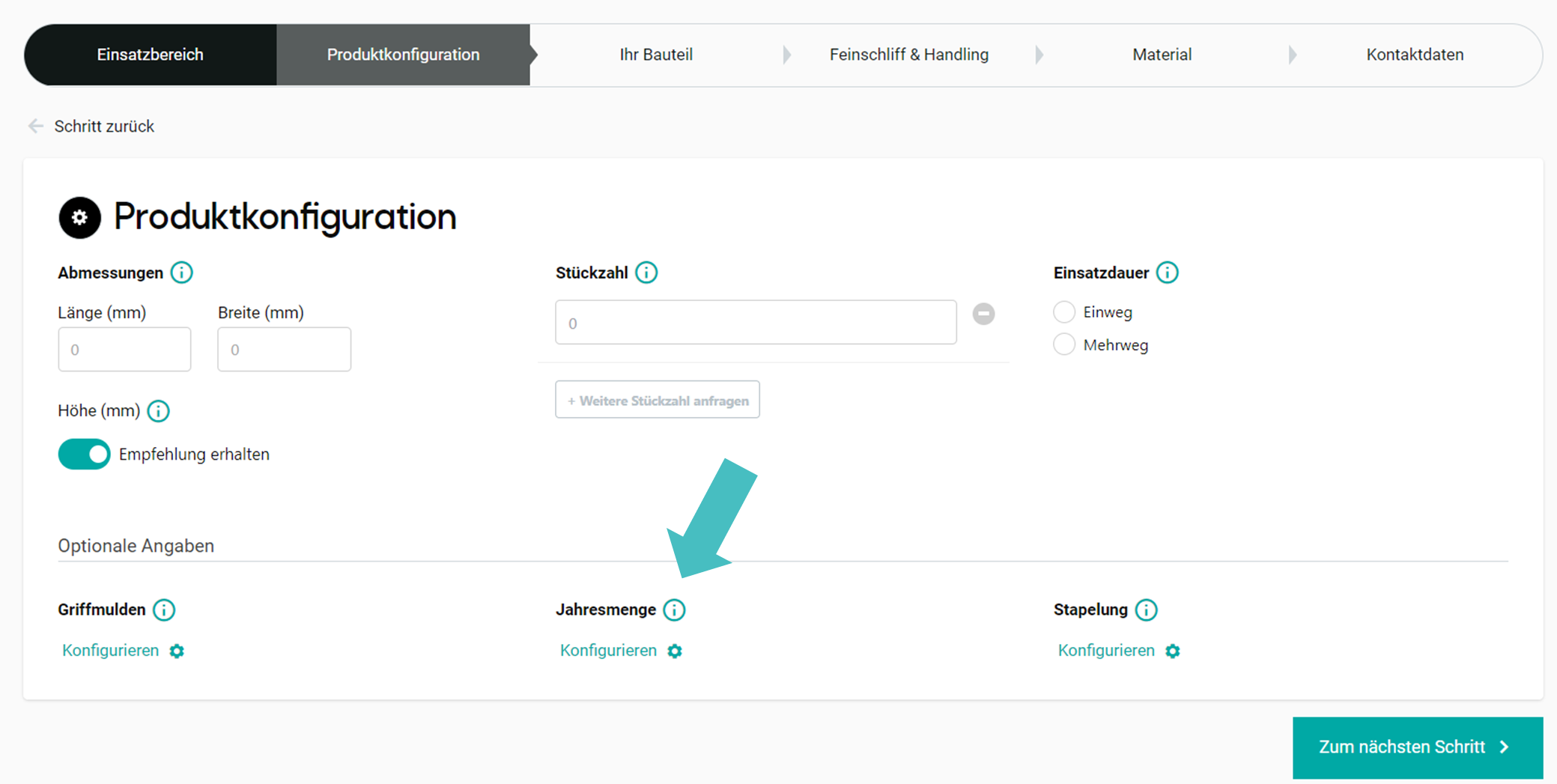The image size is (1557, 784).
Task: Show info for Einsatzdauer
Action: click(1167, 273)
